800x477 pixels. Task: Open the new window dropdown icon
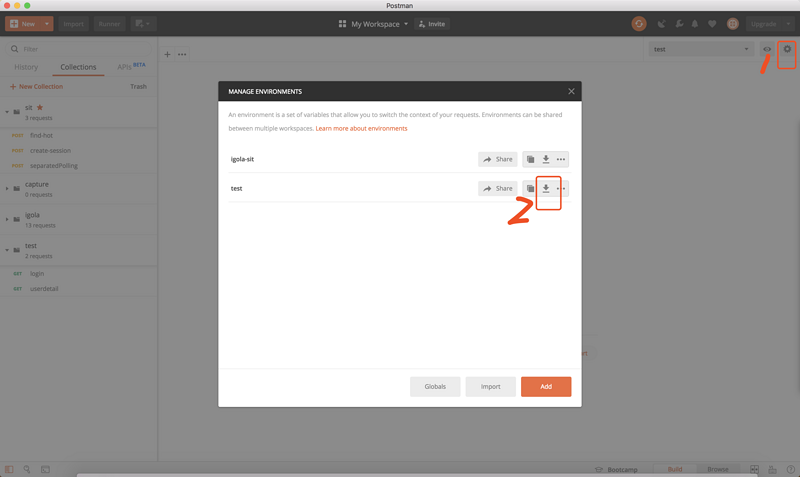tap(143, 23)
